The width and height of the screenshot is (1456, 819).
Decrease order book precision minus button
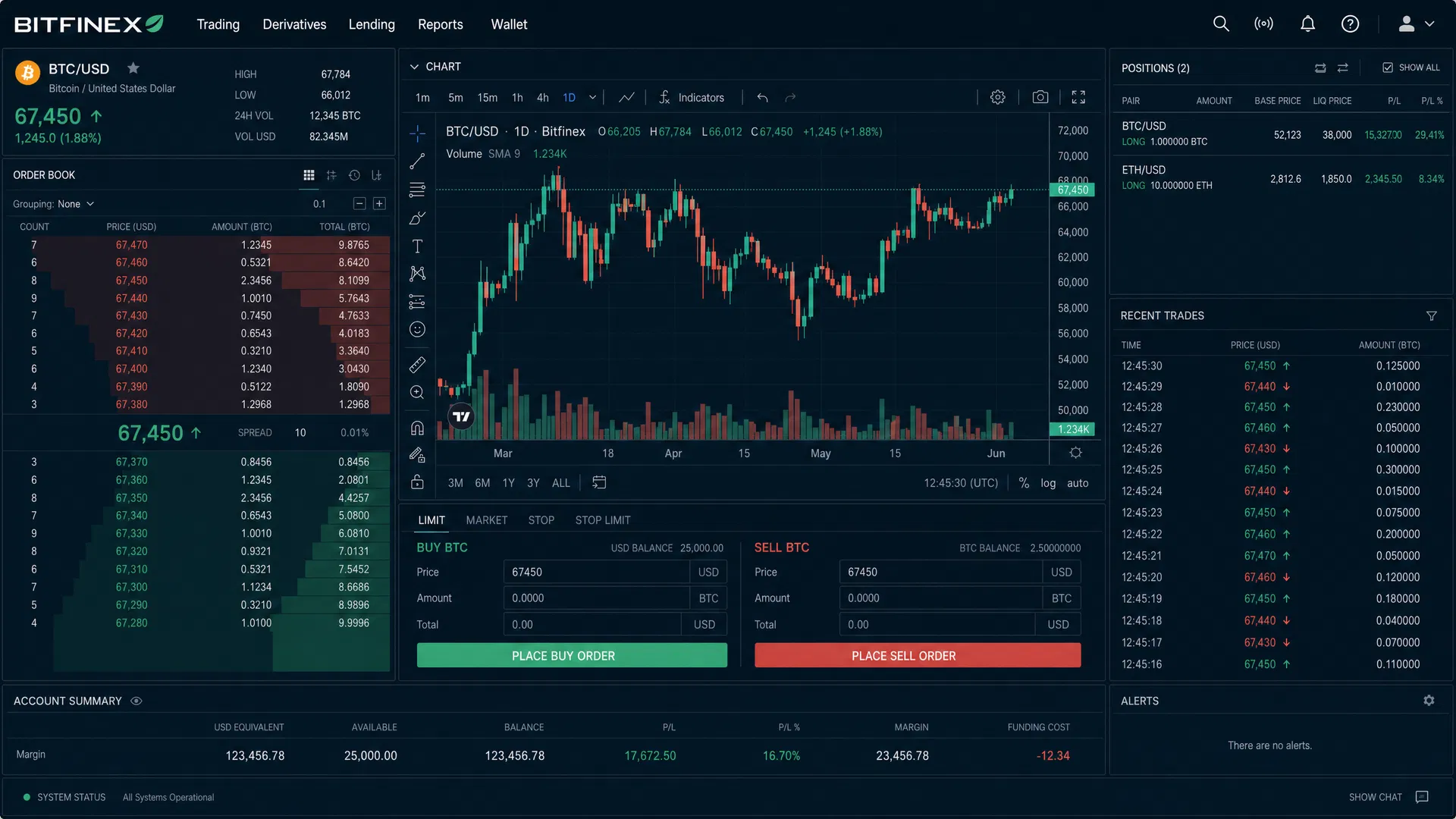[x=359, y=204]
